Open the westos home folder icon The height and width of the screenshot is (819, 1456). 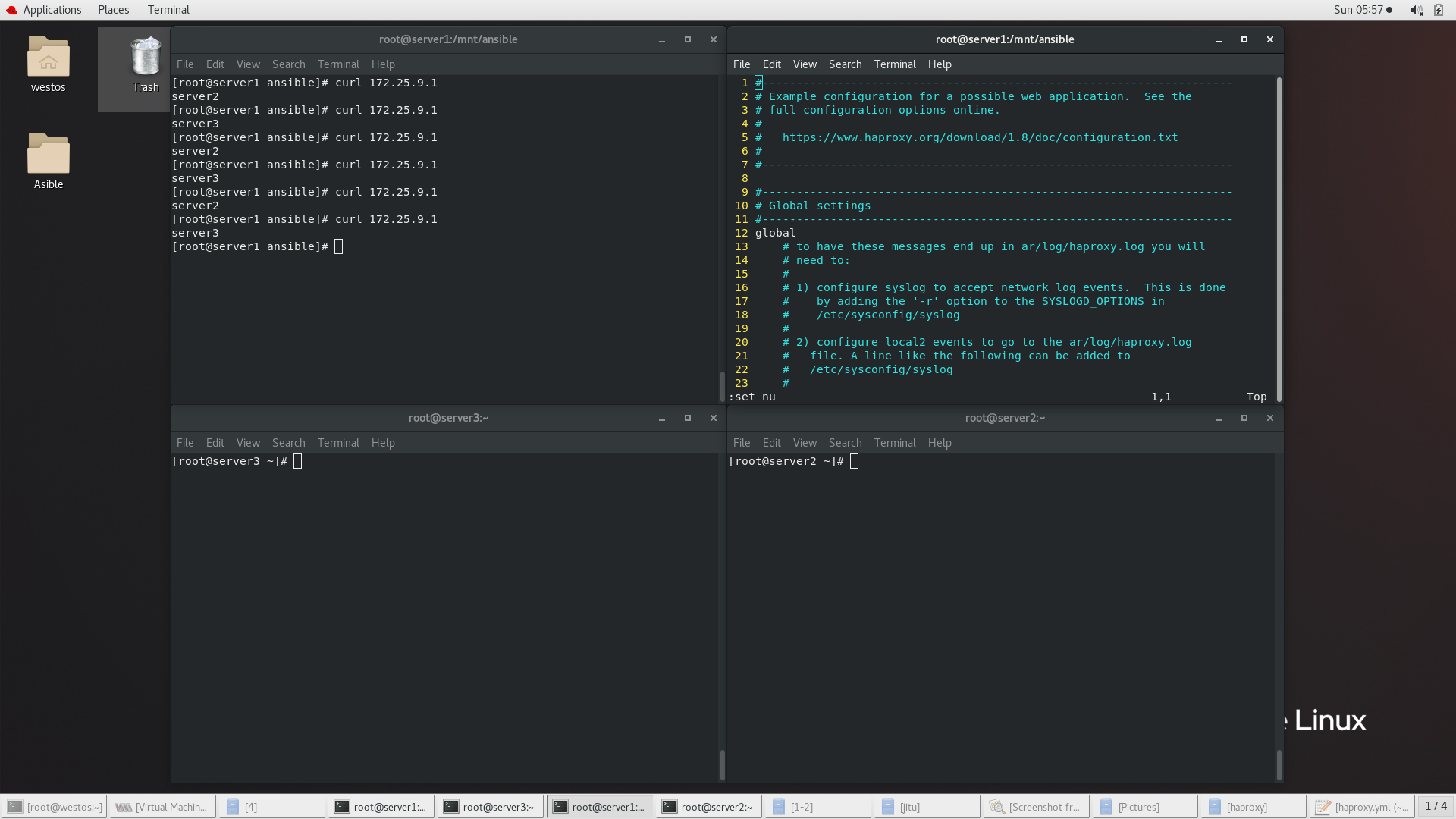point(48,58)
